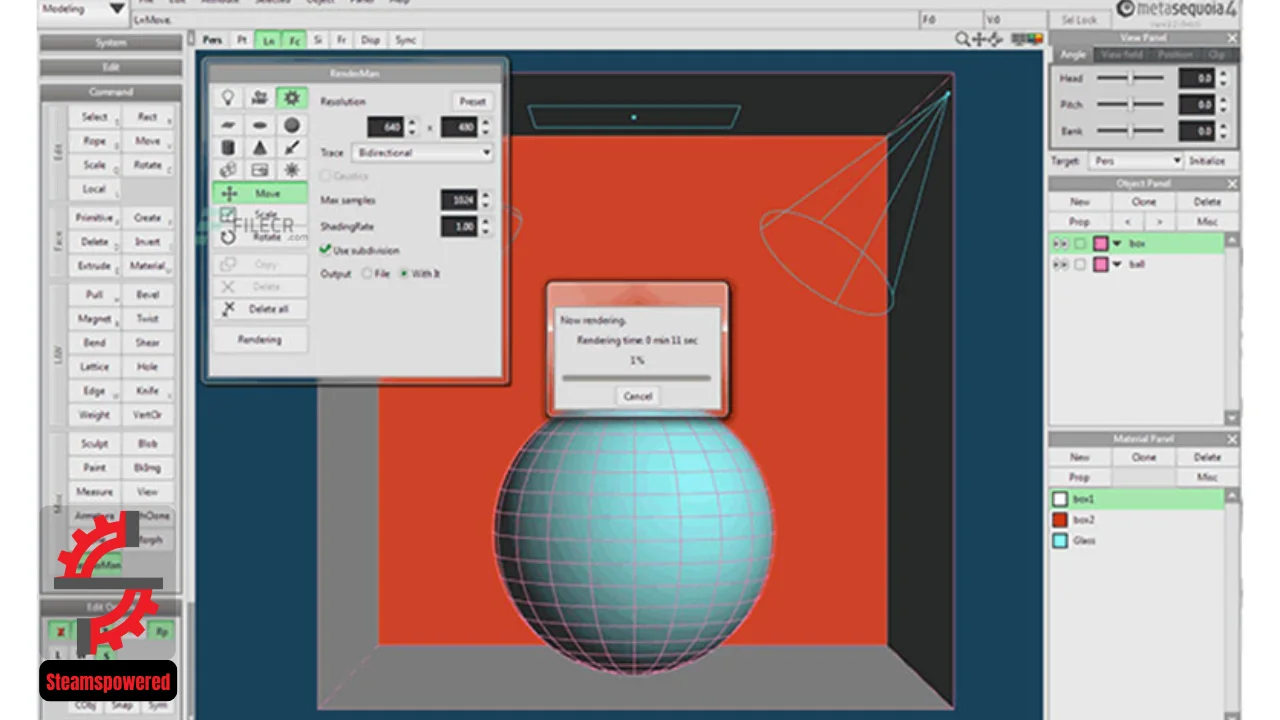Click the Rendering button
Viewport: 1280px width, 720px height.
260,340
